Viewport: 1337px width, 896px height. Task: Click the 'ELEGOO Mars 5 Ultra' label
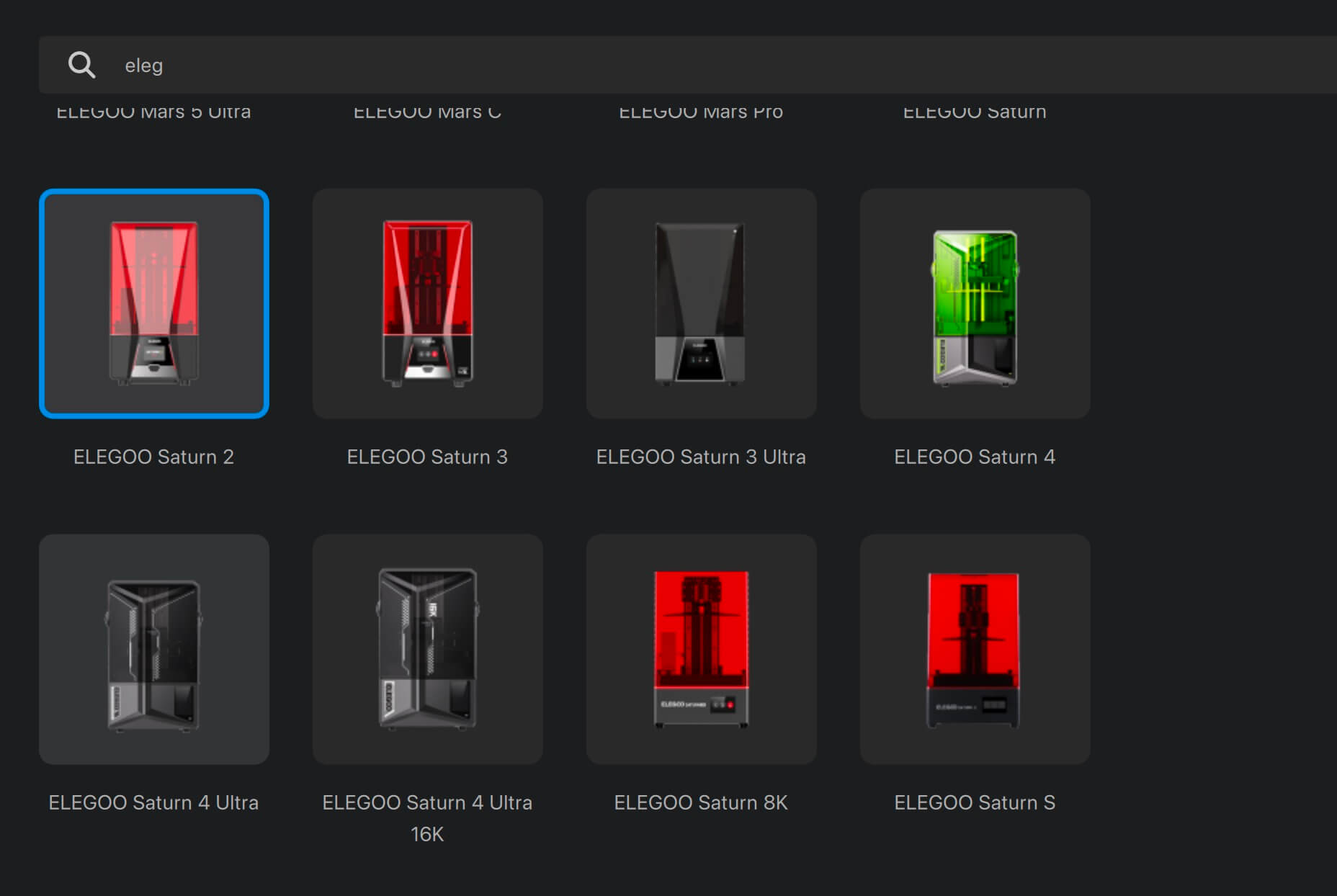click(154, 112)
